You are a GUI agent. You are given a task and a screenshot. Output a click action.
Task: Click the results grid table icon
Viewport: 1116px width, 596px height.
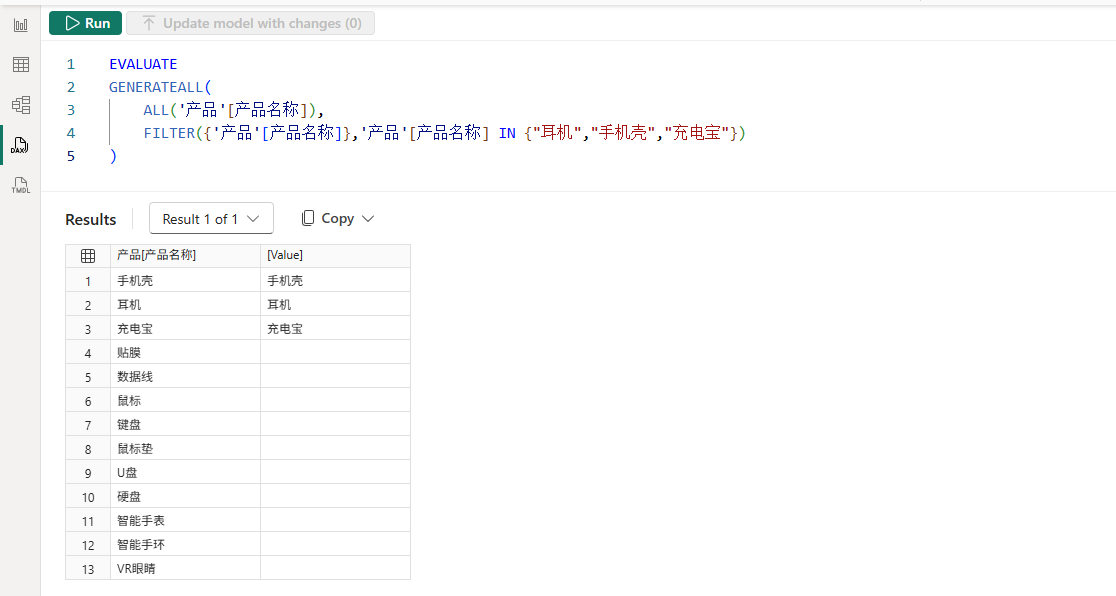coord(88,256)
